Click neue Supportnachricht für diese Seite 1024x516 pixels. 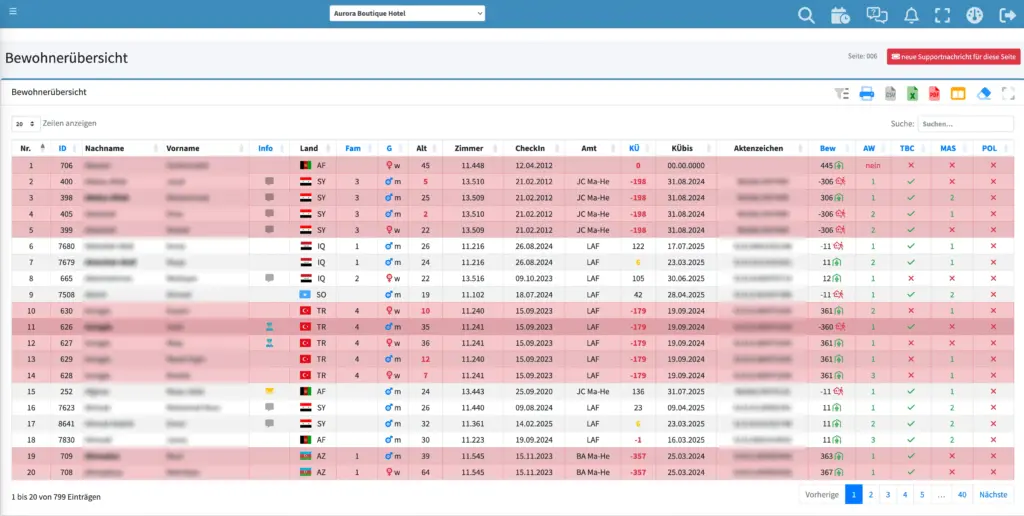pyautogui.click(x=953, y=57)
